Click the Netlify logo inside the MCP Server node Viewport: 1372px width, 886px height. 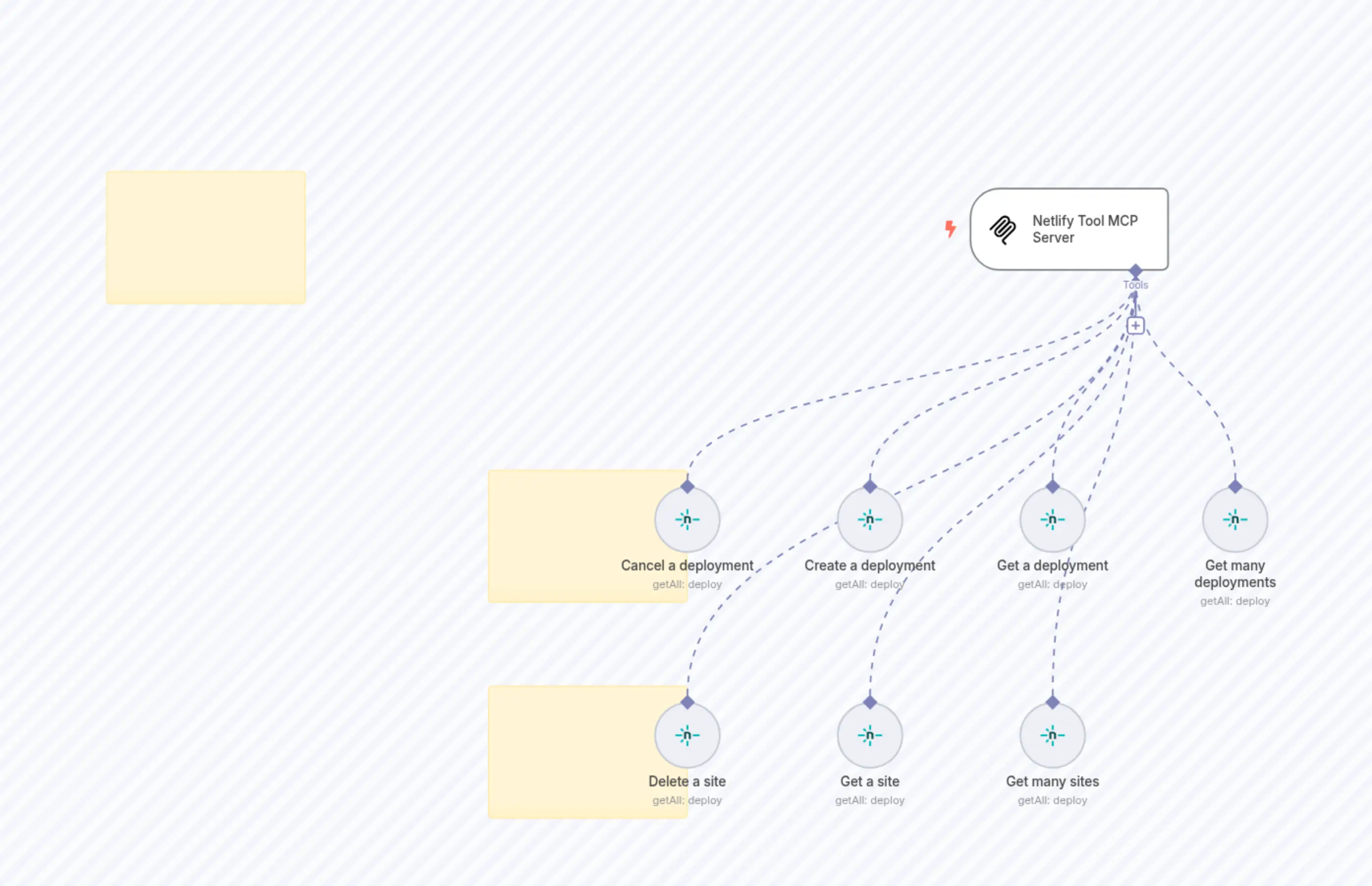(1003, 228)
